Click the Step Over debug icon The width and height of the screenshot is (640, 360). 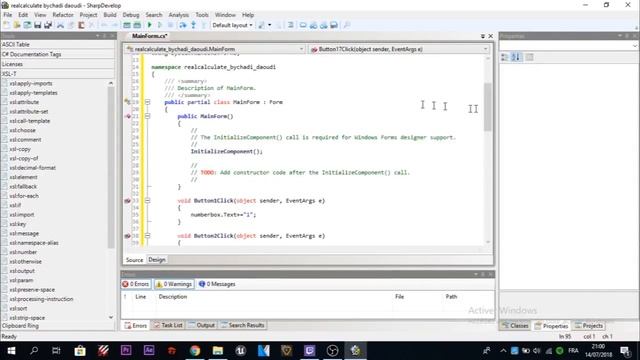pyautogui.click(x=182, y=25)
